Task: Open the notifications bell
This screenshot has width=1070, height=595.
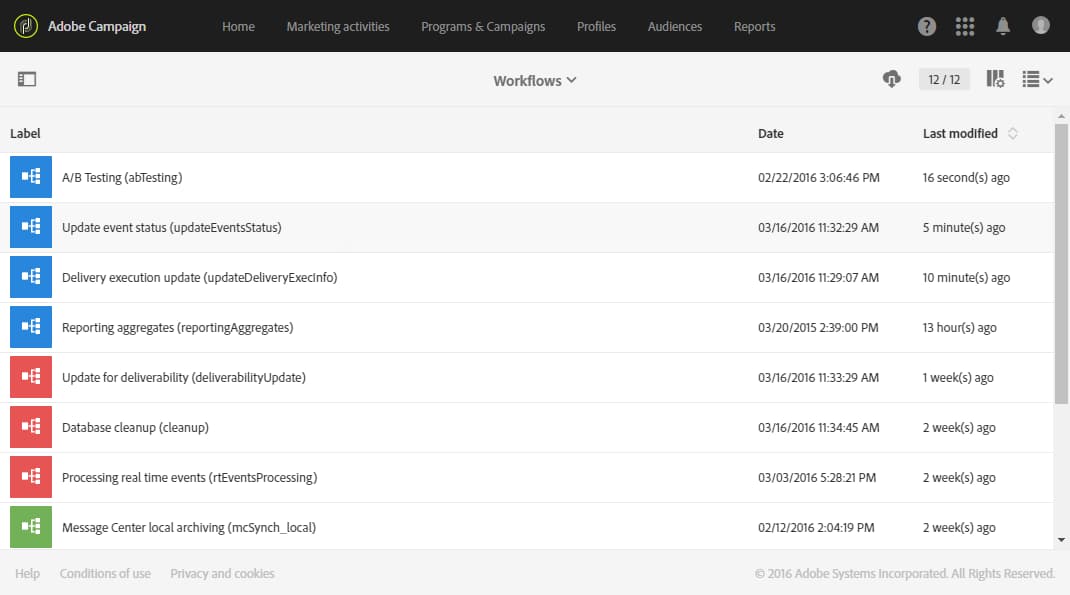Action: point(1003,26)
